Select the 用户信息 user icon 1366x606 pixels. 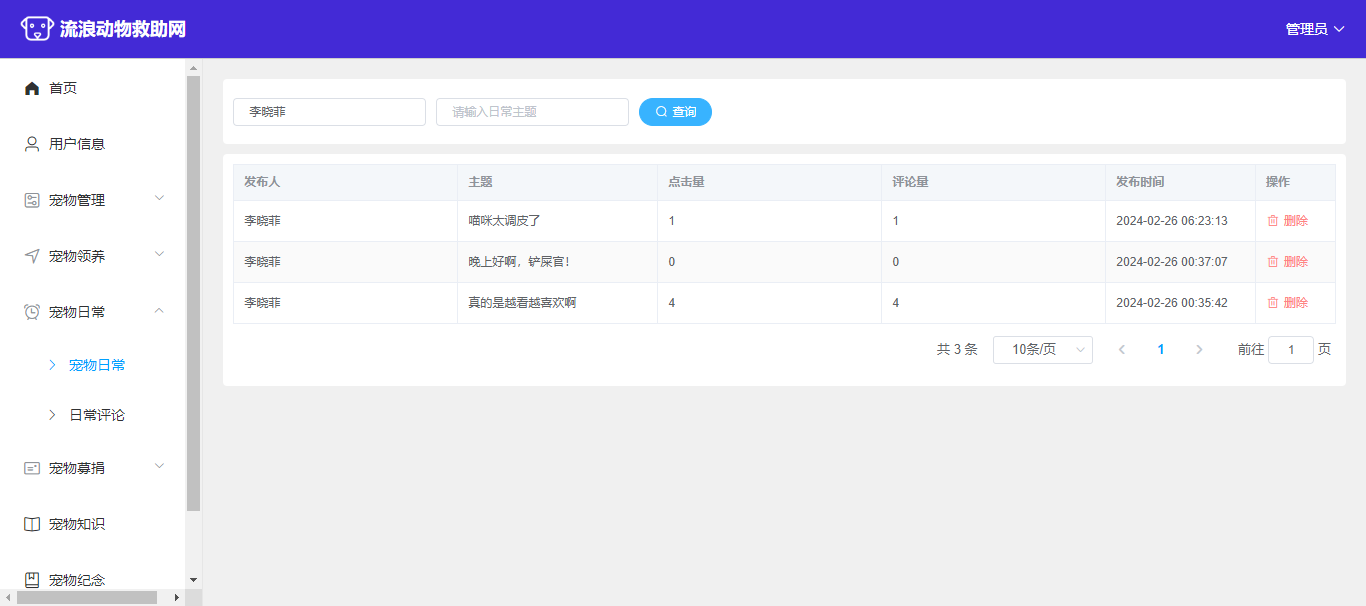(32, 144)
